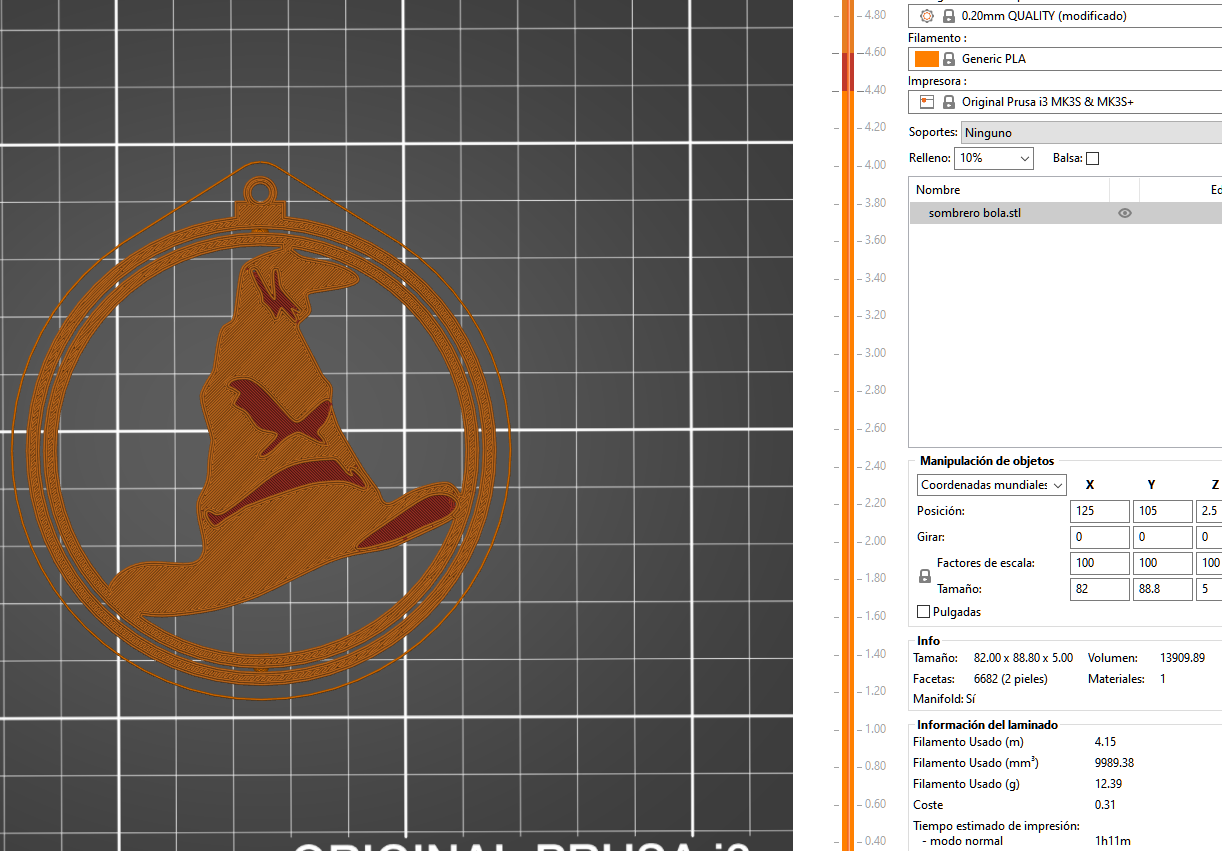
Task: Enable the Balsa checkbox
Action: pyautogui.click(x=1092, y=158)
